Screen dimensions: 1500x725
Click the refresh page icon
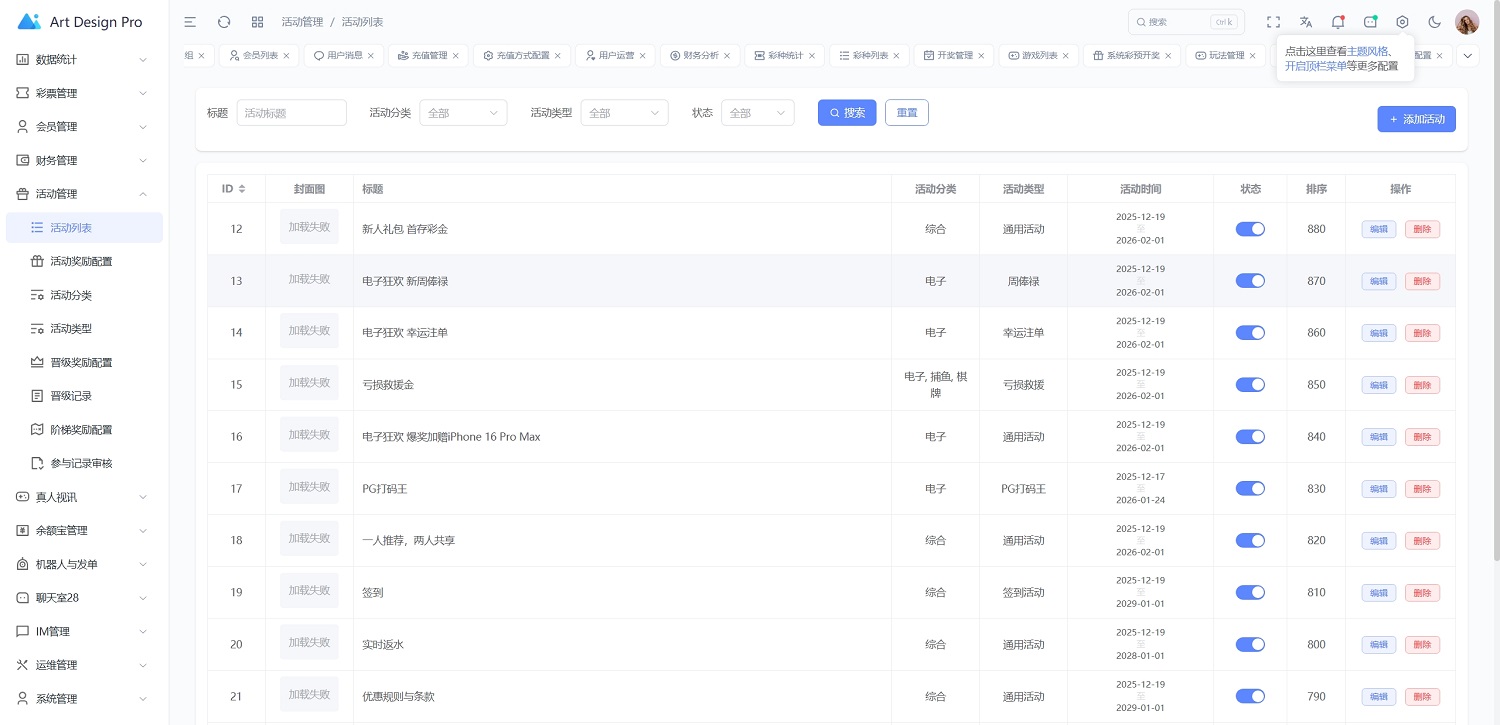pyautogui.click(x=224, y=22)
